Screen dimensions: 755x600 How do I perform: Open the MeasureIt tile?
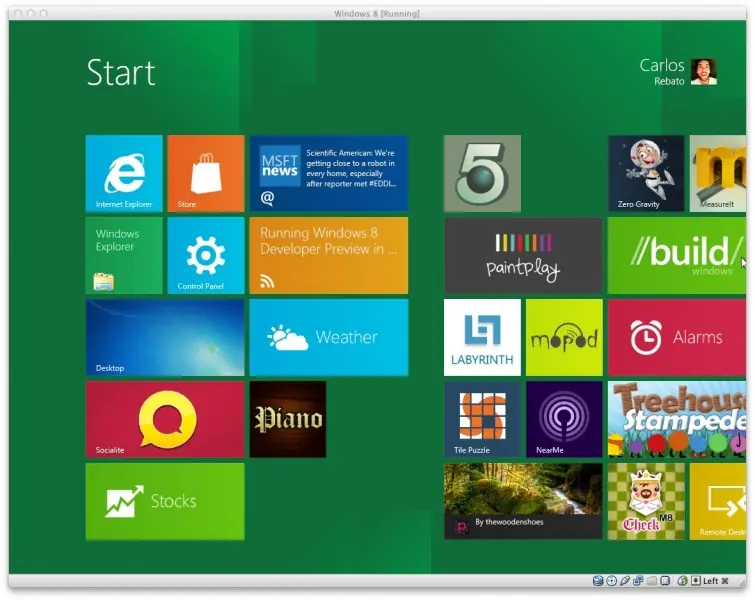tap(717, 173)
